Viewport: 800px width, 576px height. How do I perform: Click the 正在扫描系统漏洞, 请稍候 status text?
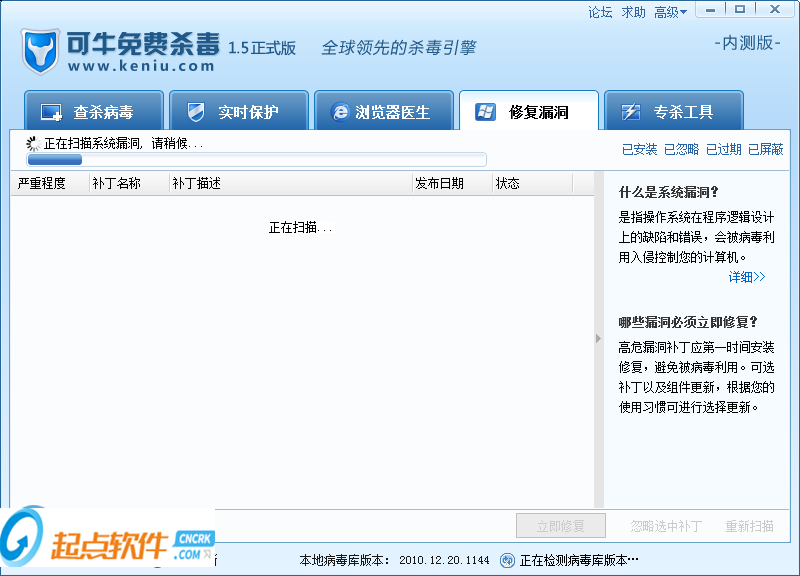point(123,144)
